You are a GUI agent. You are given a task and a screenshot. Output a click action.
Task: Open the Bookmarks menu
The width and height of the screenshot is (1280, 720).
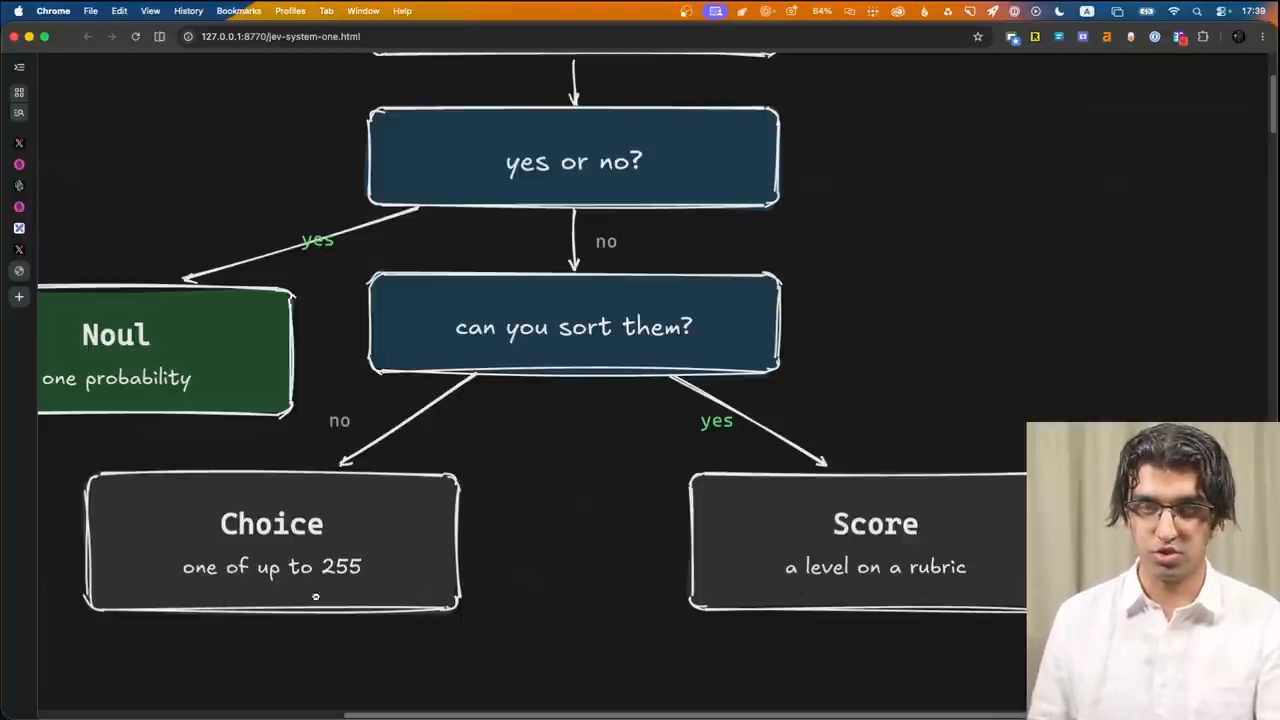238,11
